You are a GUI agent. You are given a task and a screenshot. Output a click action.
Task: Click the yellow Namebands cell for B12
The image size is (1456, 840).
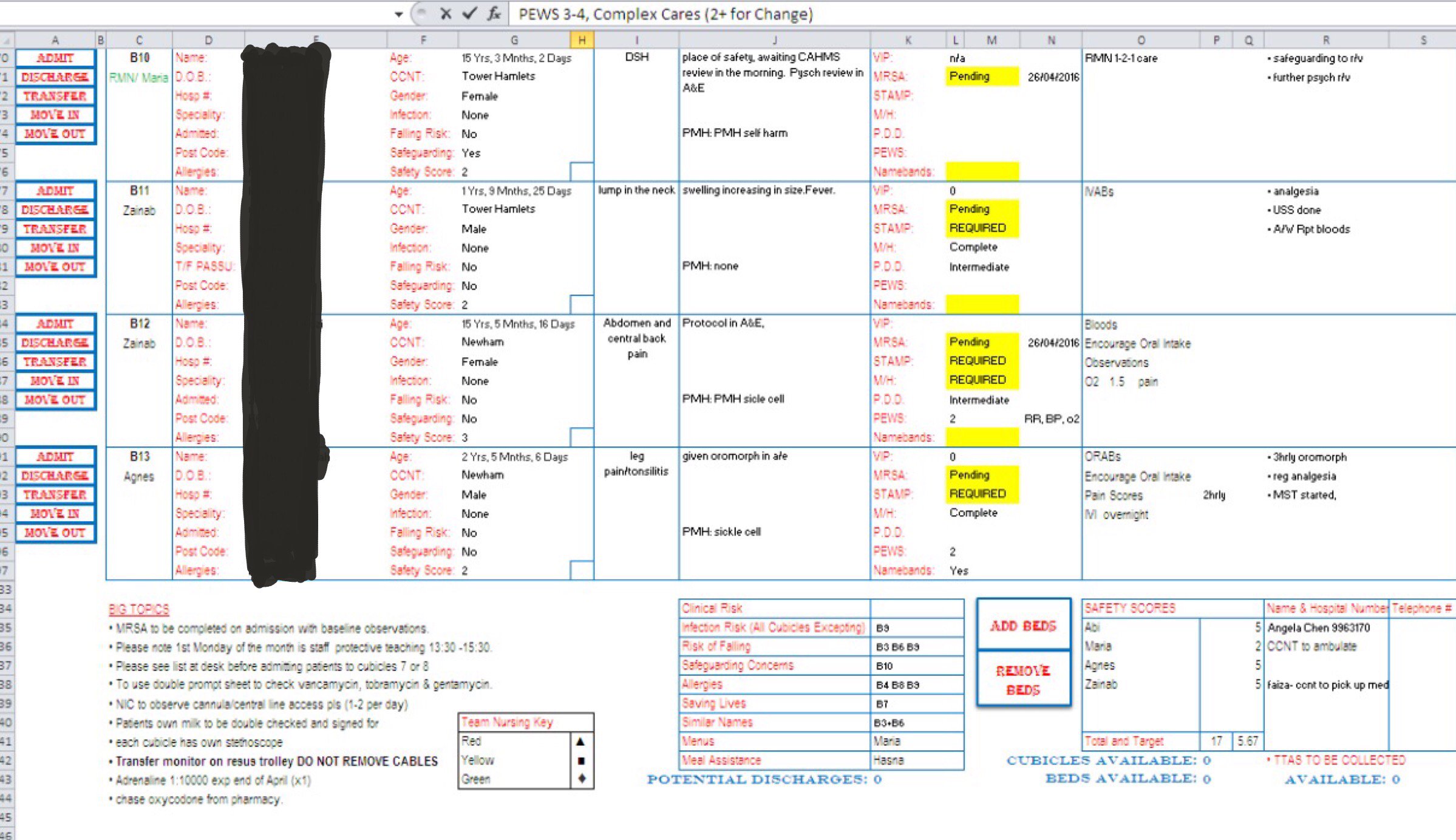click(x=982, y=437)
